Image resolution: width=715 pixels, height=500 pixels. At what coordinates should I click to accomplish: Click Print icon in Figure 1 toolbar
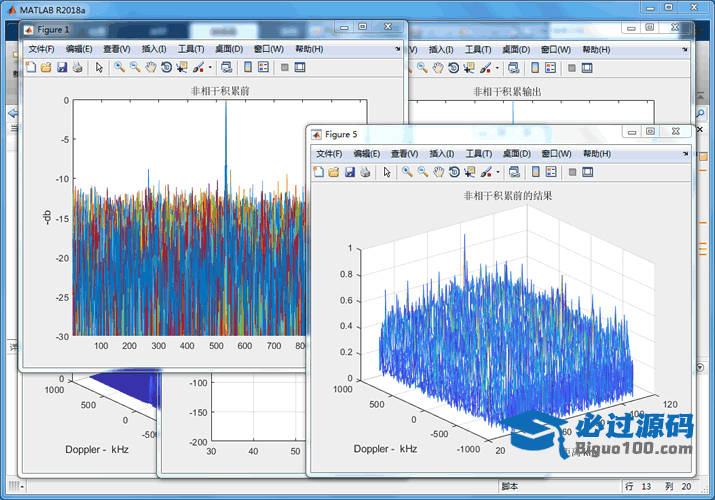[x=77, y=67]
